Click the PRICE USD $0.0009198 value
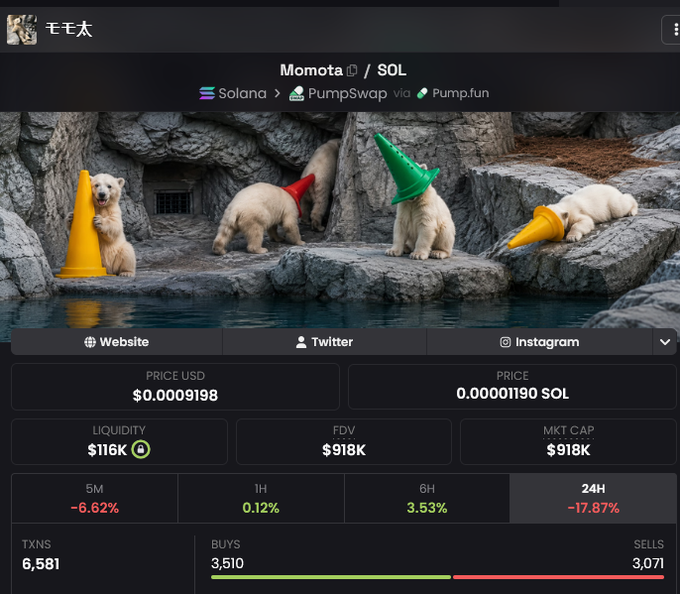 coord(175,395)
